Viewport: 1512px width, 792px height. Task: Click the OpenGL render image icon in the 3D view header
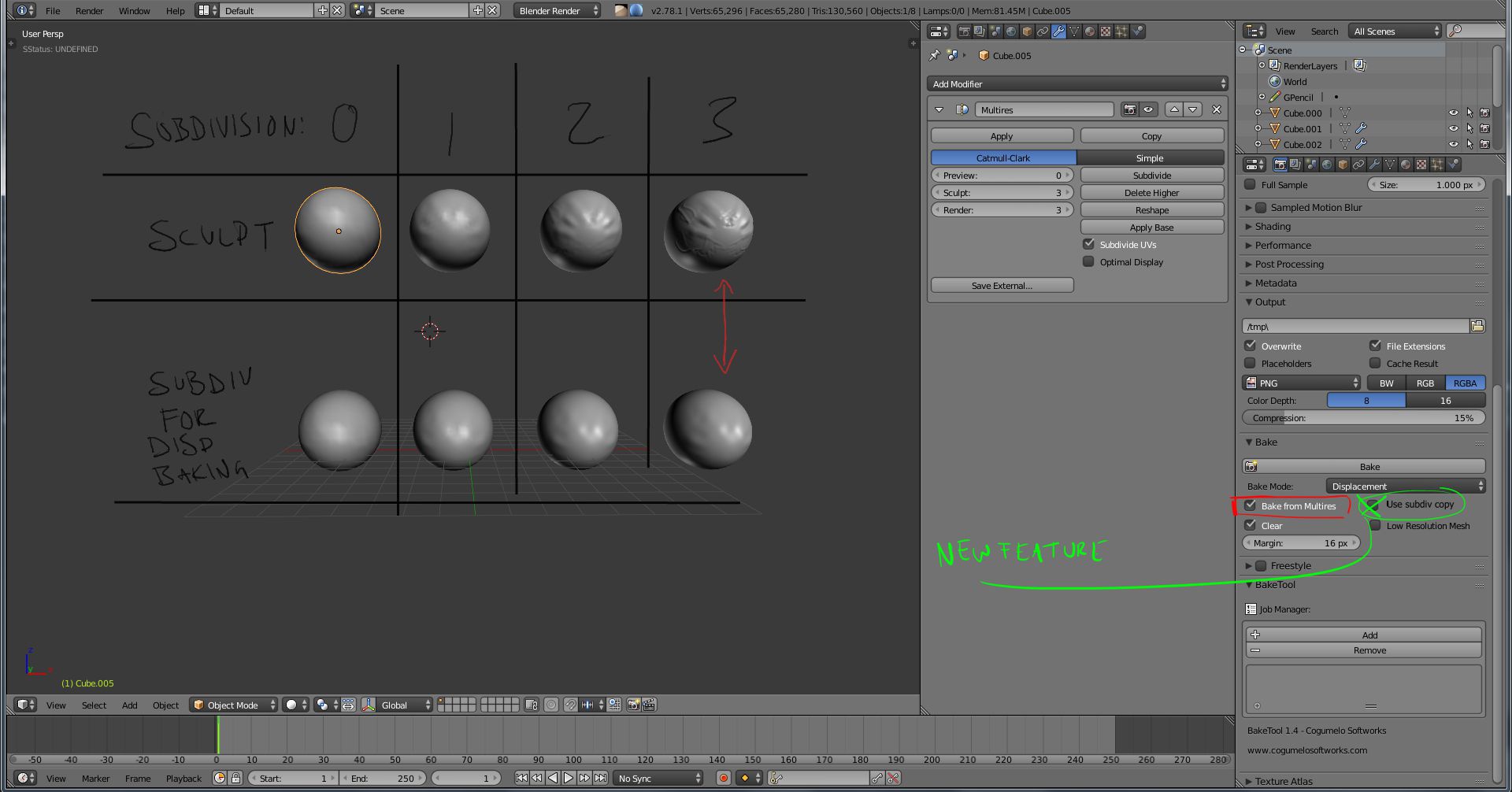(633, 705)
